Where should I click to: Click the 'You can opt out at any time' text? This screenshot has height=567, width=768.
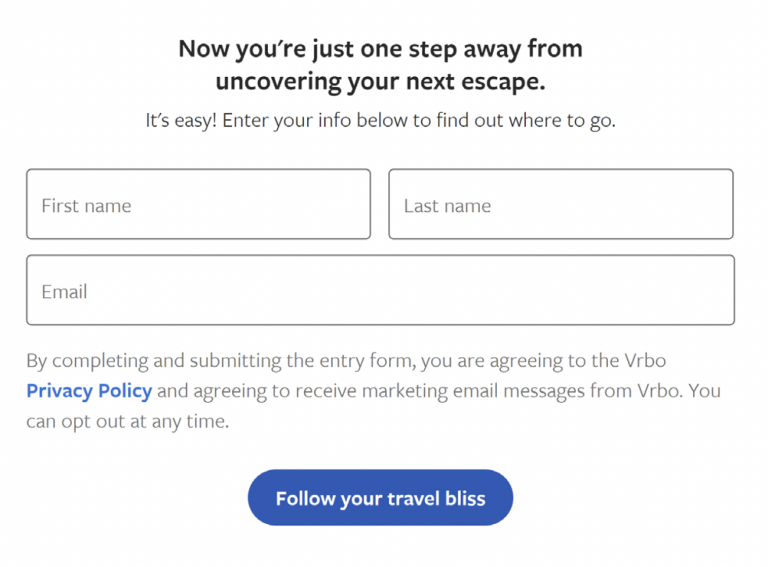point(128,421)
